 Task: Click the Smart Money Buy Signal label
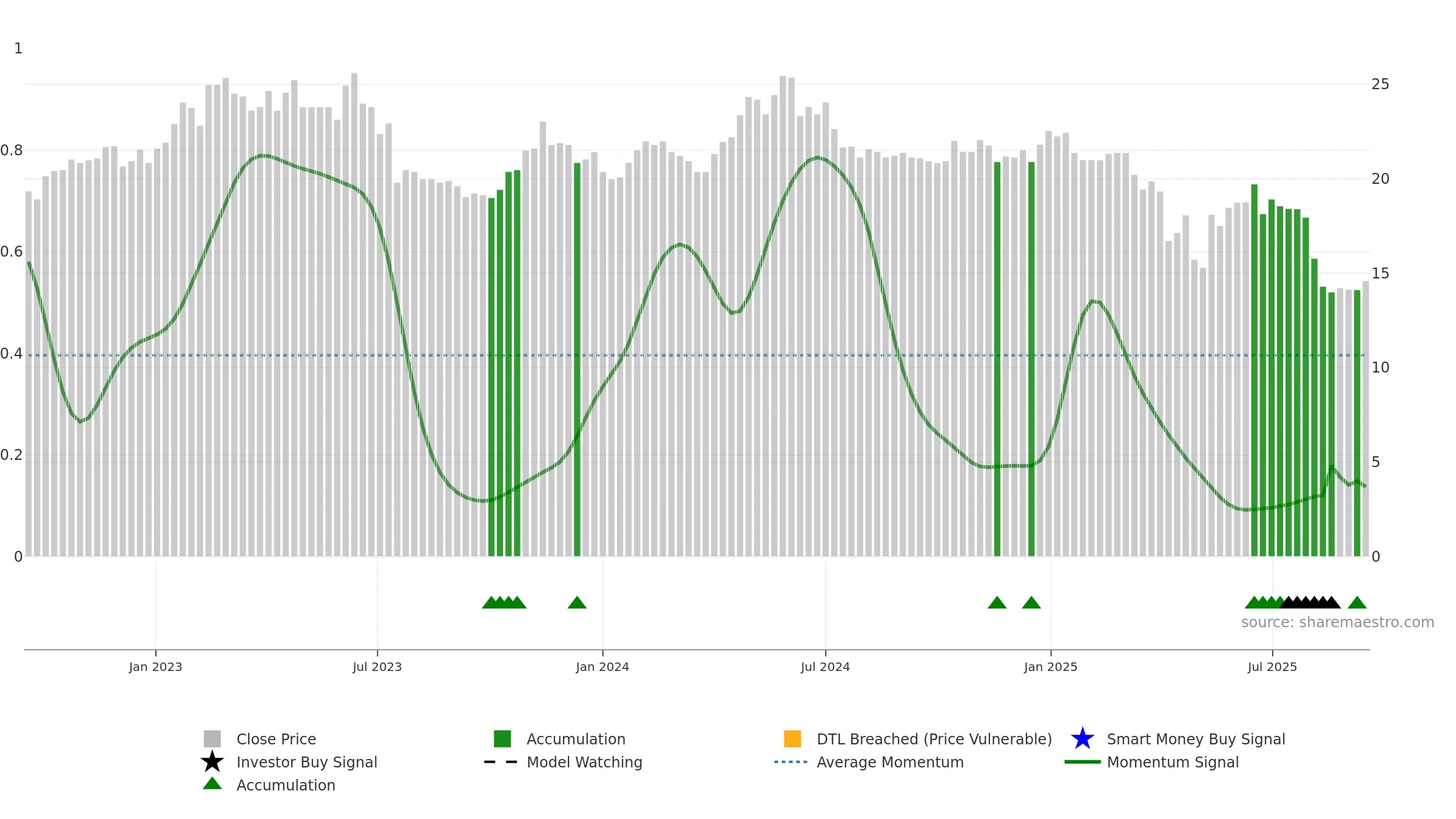point(1196,739)
